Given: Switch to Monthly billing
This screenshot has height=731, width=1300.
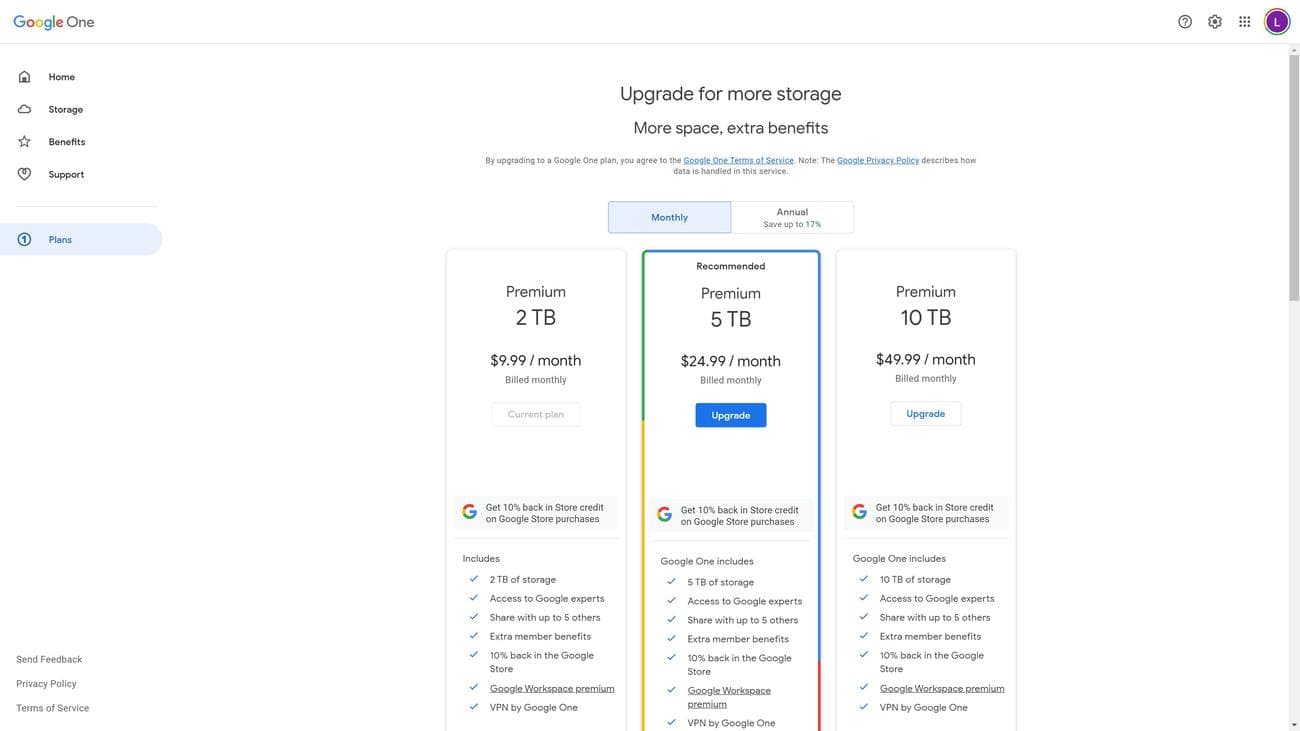Looking at the screenshot, I should tap(669, 218).
